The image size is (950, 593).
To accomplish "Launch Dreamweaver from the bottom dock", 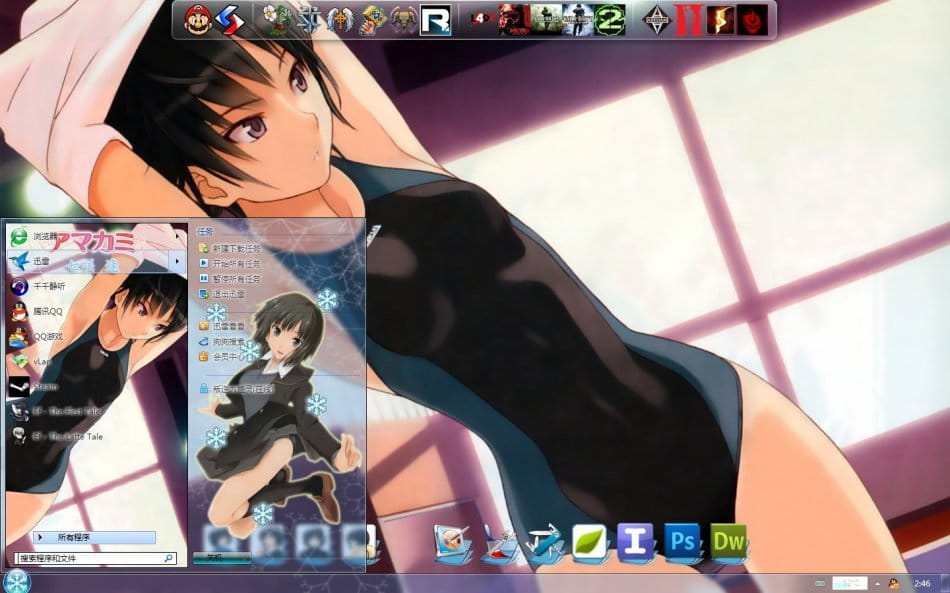I will click(729, 541).
